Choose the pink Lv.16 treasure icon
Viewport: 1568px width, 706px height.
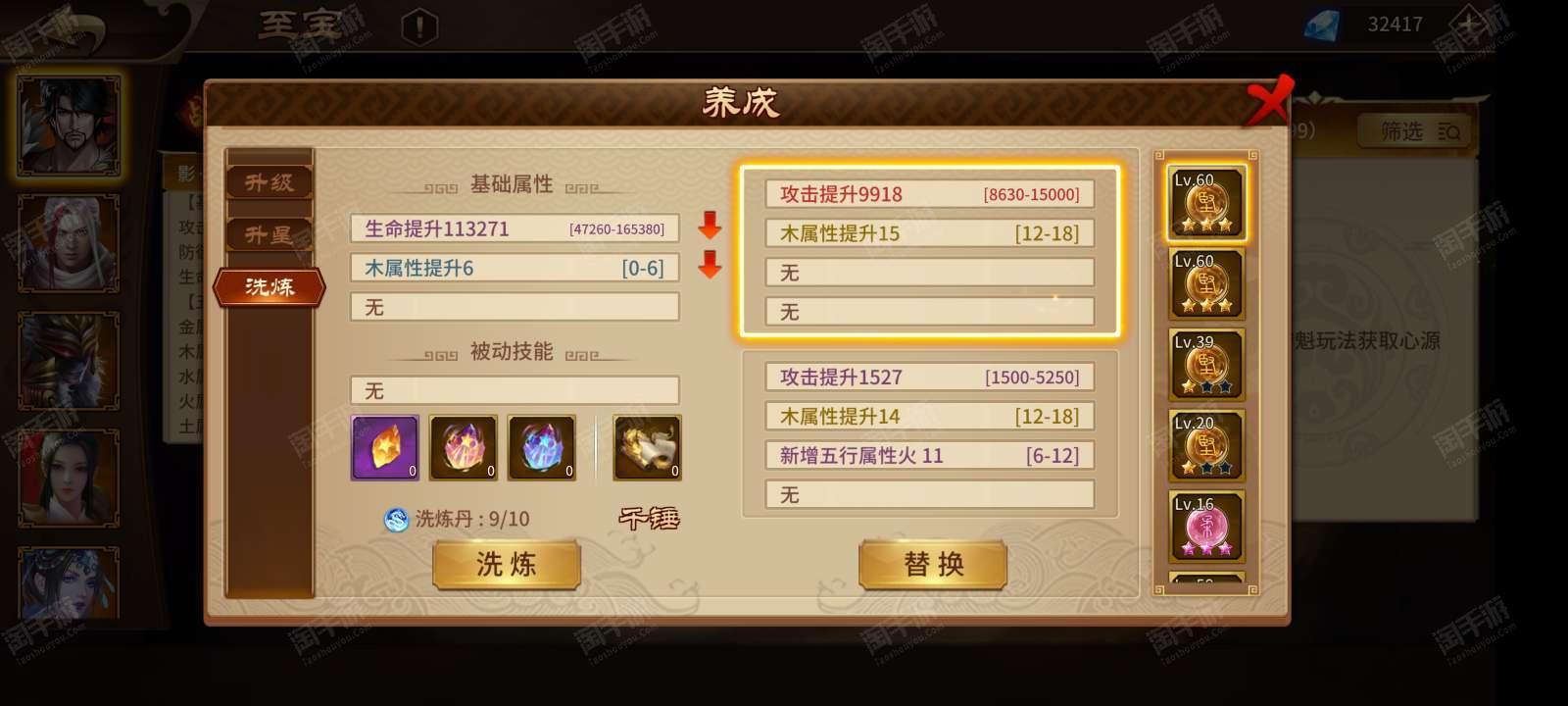pos(1206,526)
